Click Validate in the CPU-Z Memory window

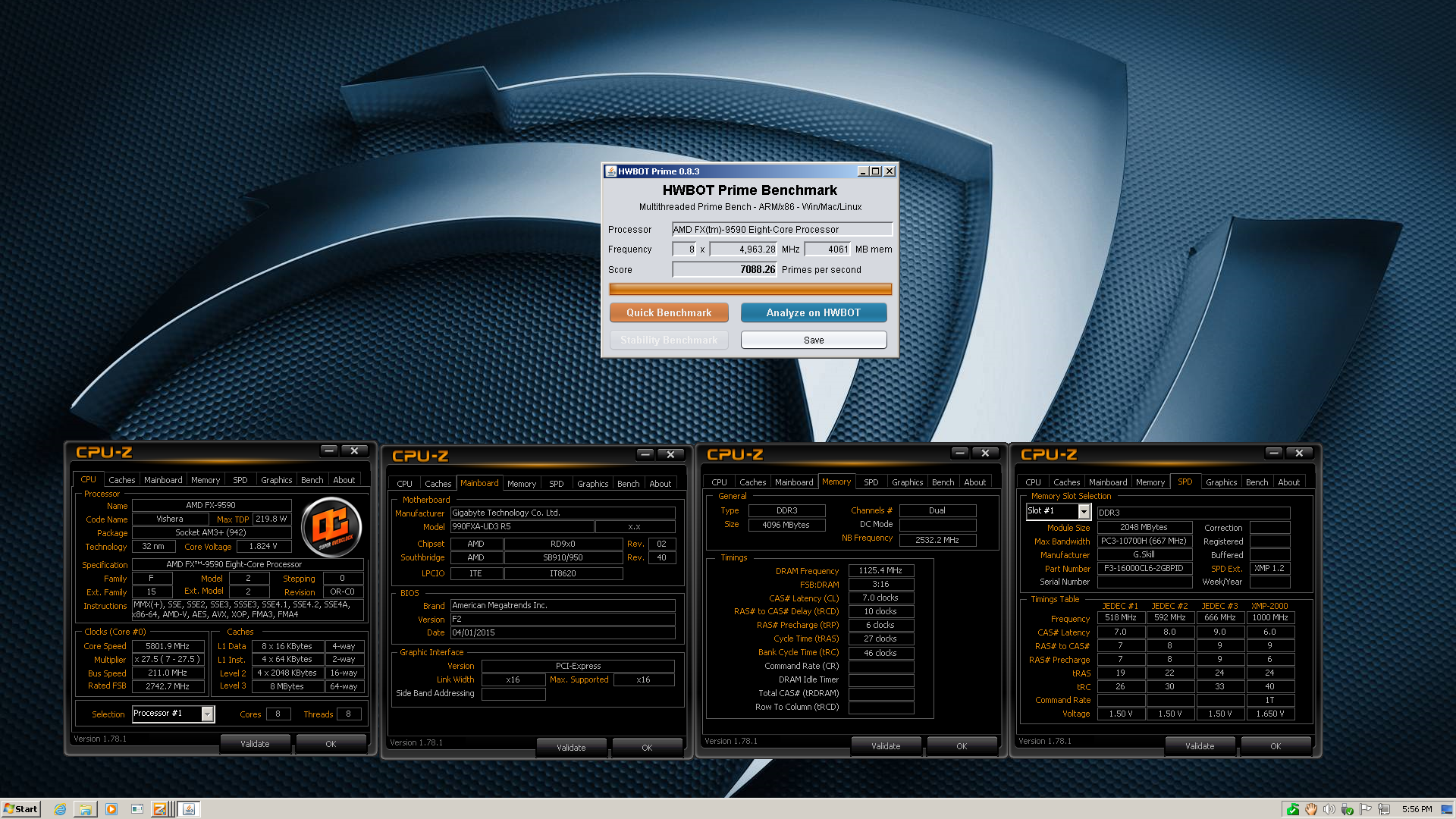click(886, 746)
